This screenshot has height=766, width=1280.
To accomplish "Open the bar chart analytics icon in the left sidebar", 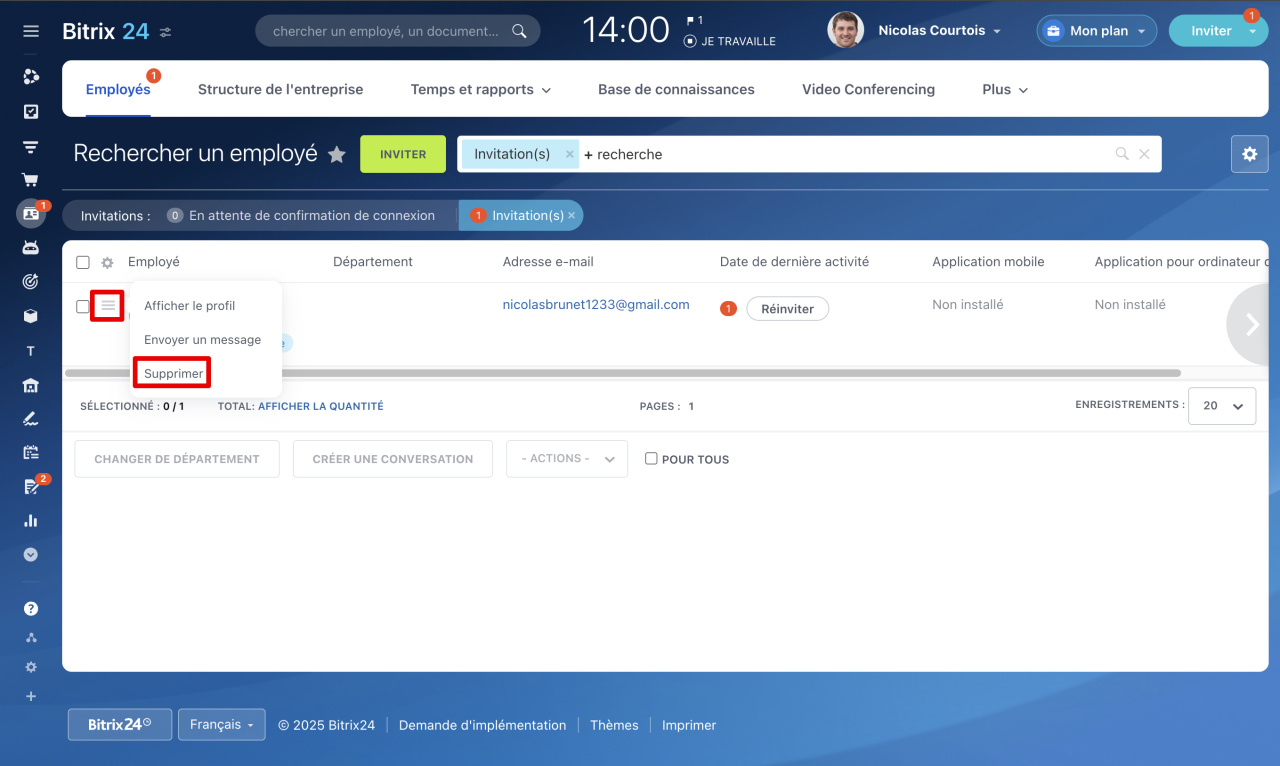I will click(x=31, y=521).
